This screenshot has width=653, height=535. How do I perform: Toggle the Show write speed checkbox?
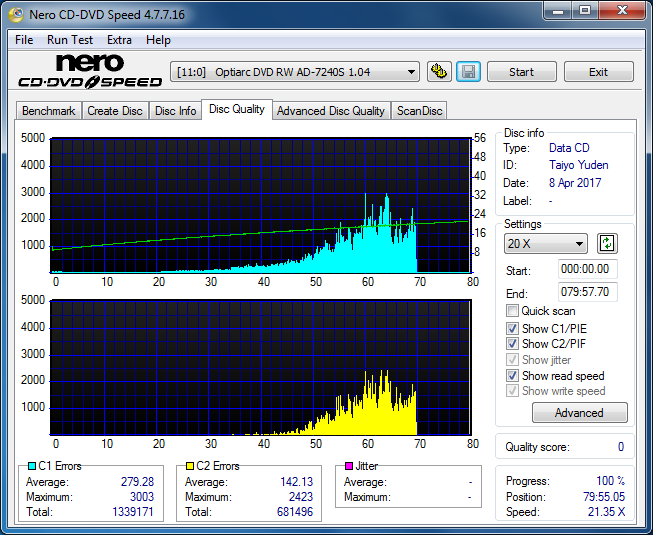coord(512,391)
